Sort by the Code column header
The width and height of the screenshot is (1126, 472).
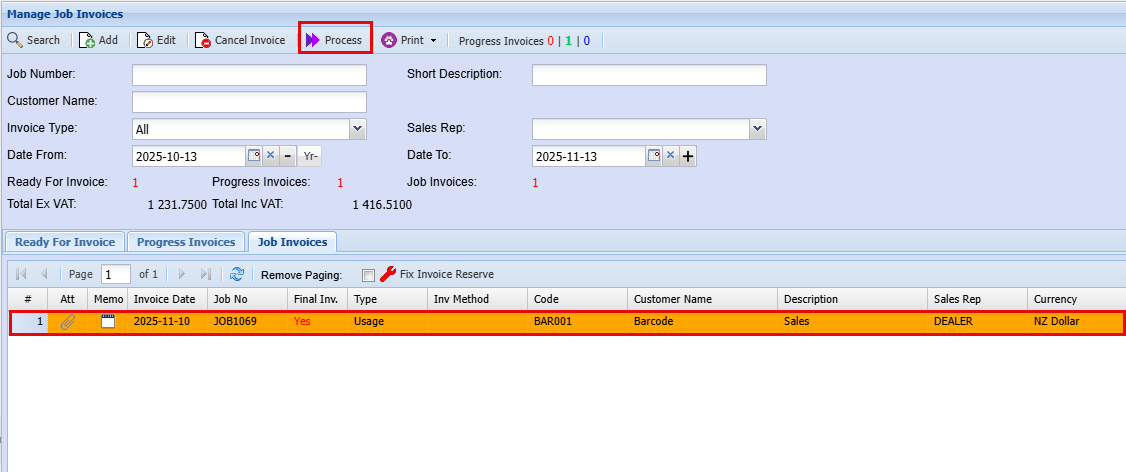(577, 299)
